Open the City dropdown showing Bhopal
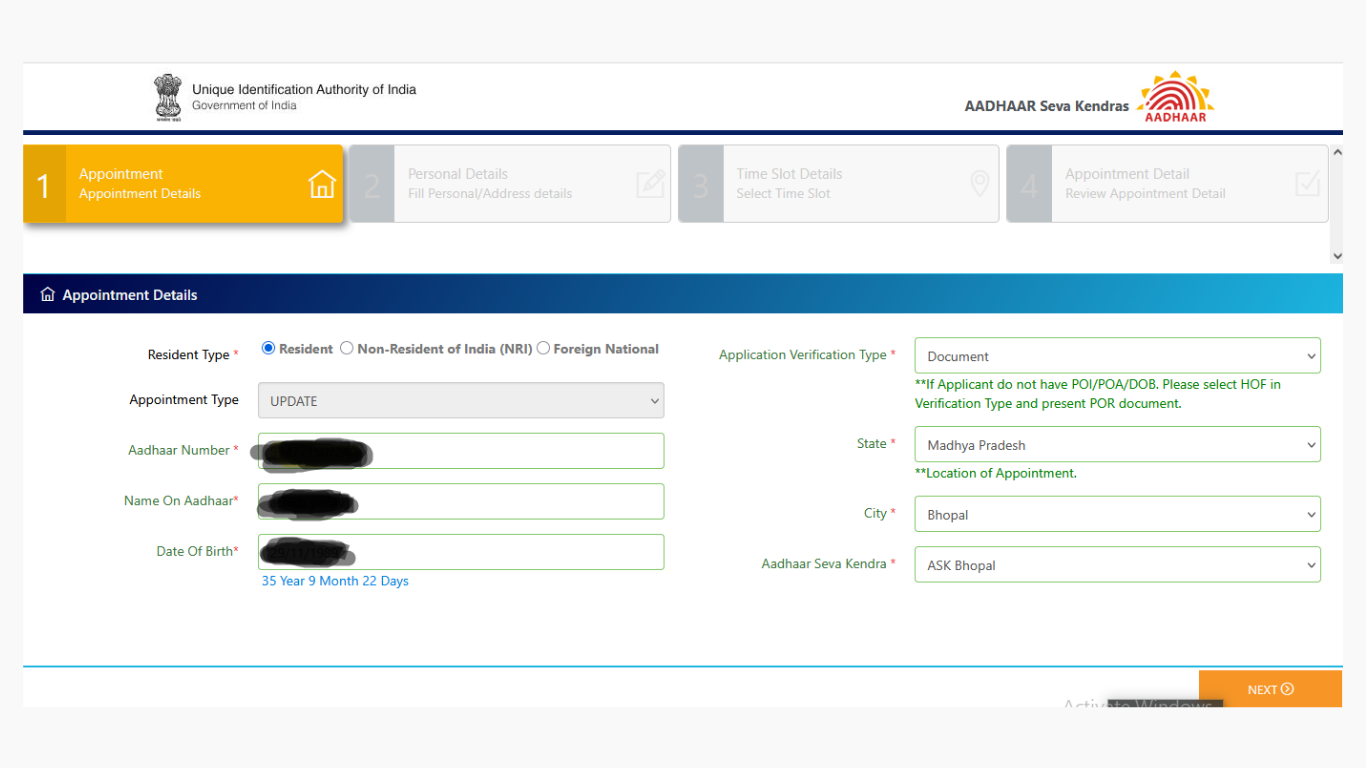Screen dimensions: 1366x768 pos(1116,515)
